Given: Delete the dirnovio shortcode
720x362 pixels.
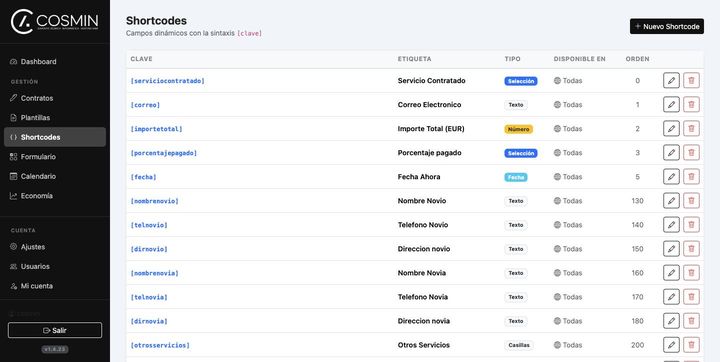Looking at the screenshot, I should (691, 249).
